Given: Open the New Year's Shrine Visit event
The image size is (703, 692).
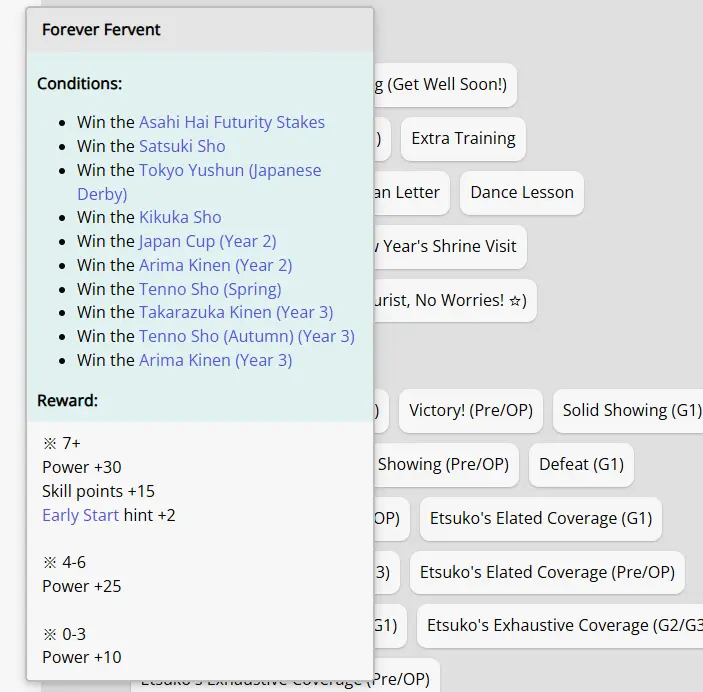Looking at the screenshot, I should click(449, 247).
